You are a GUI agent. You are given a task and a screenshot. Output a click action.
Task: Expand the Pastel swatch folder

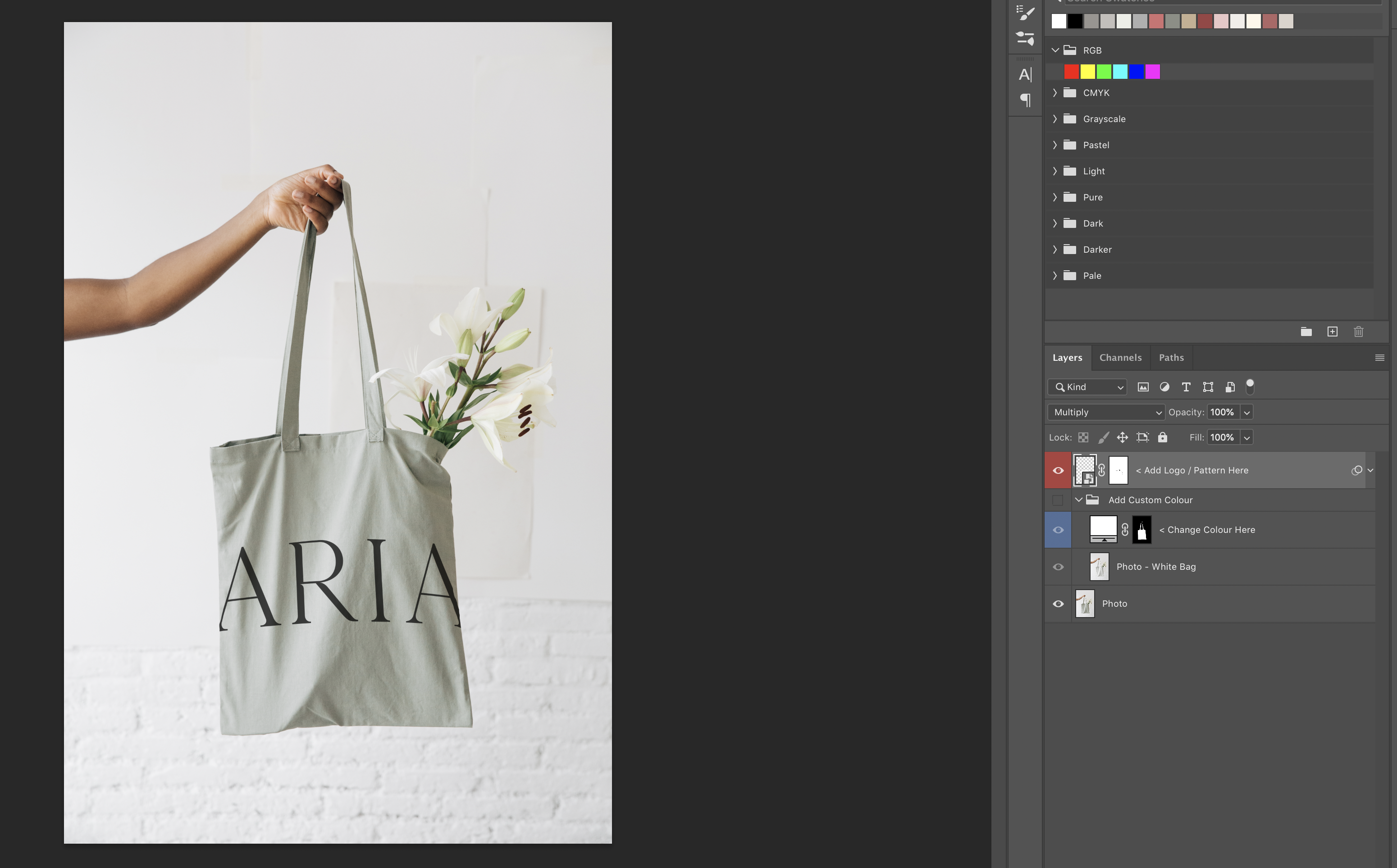click(1055, 145)
